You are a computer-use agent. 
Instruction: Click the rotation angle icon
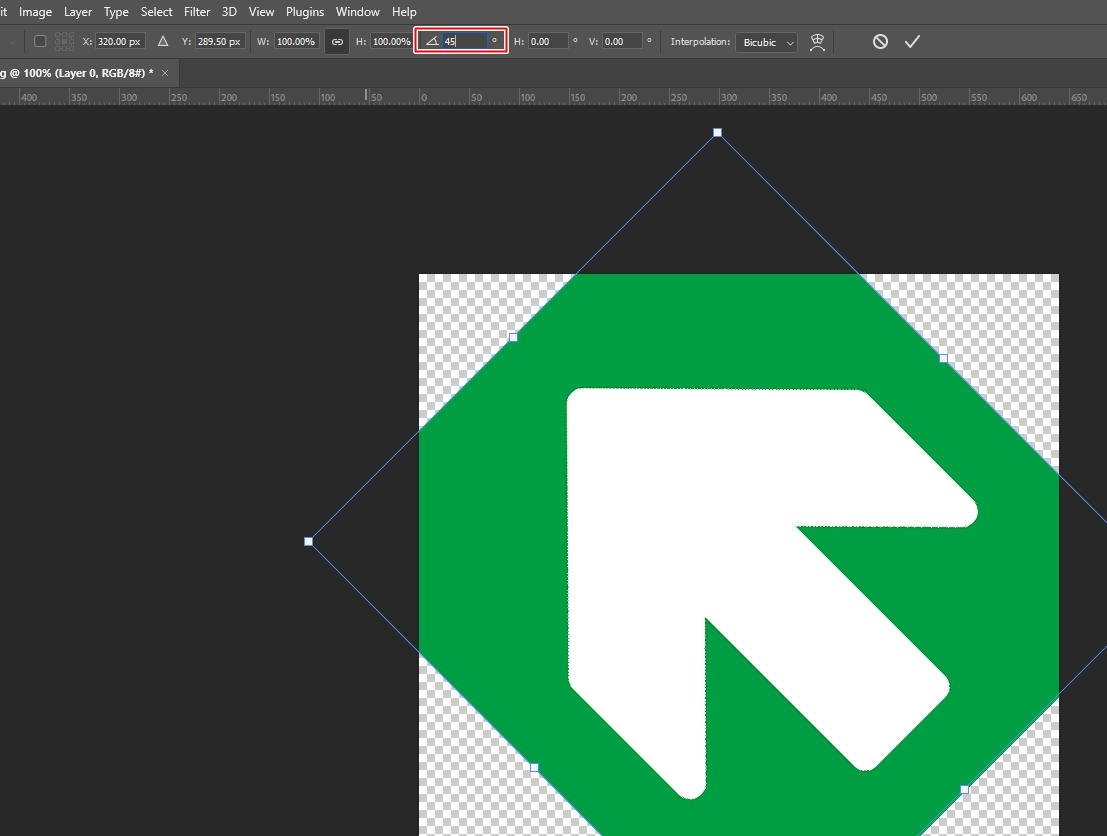pyautogui.click(x=432, y=42)
